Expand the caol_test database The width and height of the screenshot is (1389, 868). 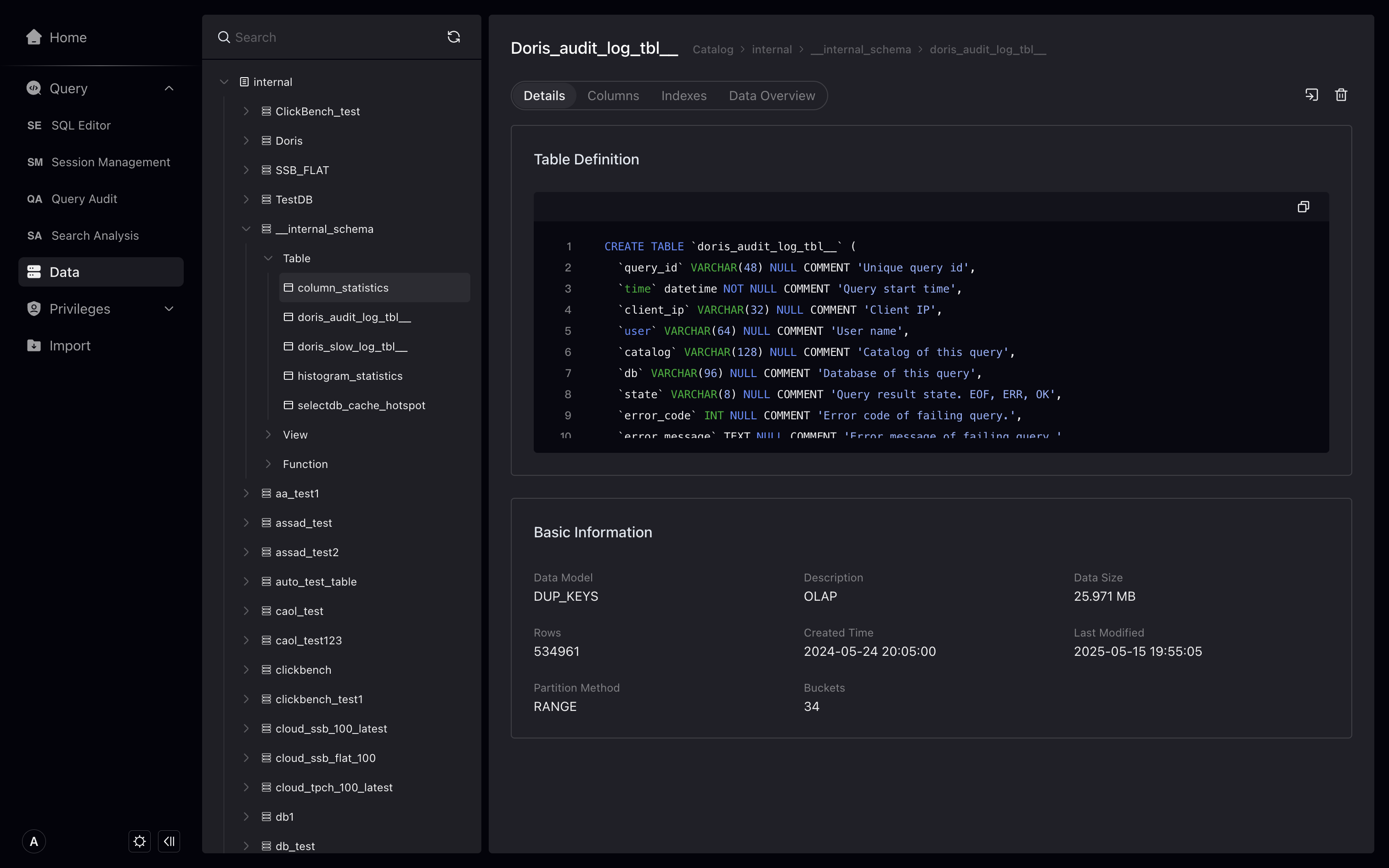pyautogui.click(x=246, y=611)
